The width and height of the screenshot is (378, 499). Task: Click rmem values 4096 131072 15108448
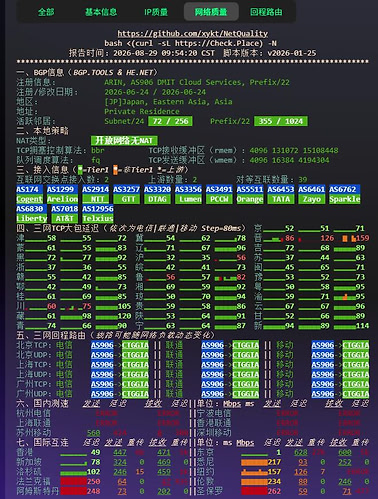click(294, 150)
